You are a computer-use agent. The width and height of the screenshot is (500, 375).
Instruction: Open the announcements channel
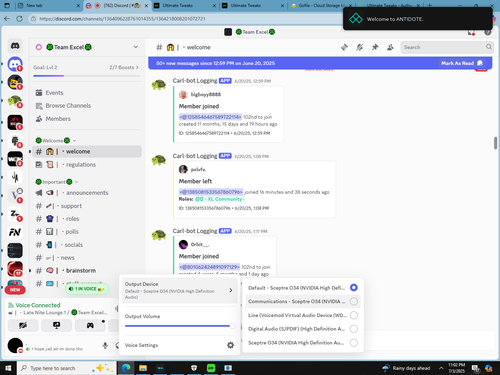click(x=87, y=193)
